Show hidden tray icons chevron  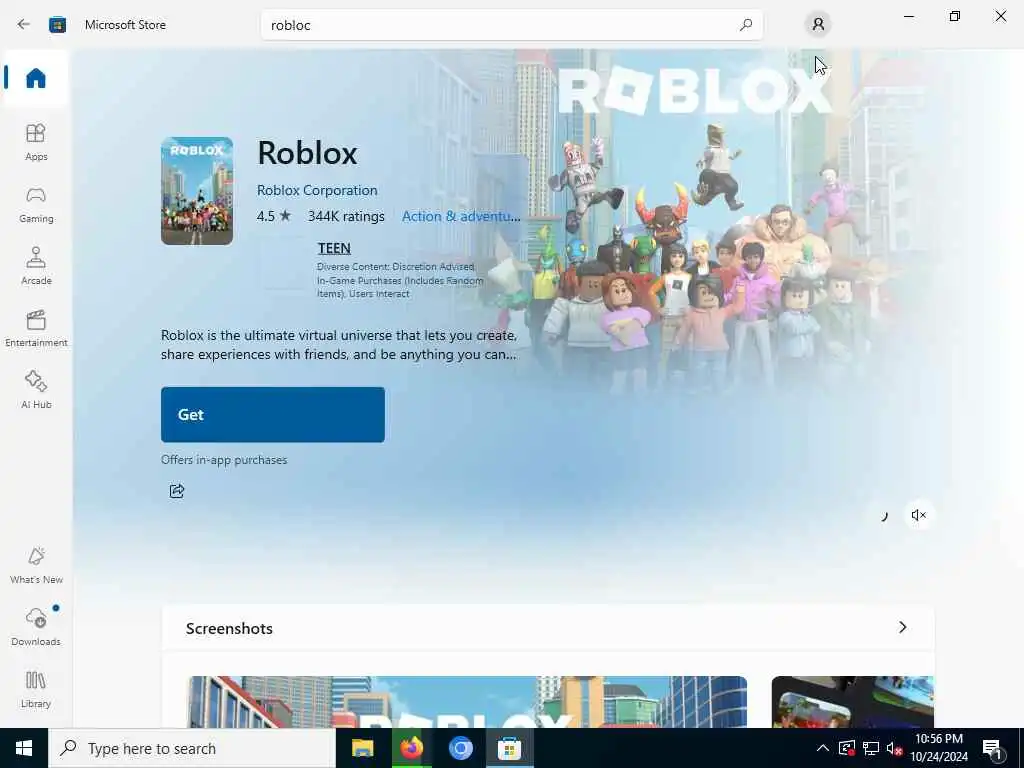tap(823, 748)
